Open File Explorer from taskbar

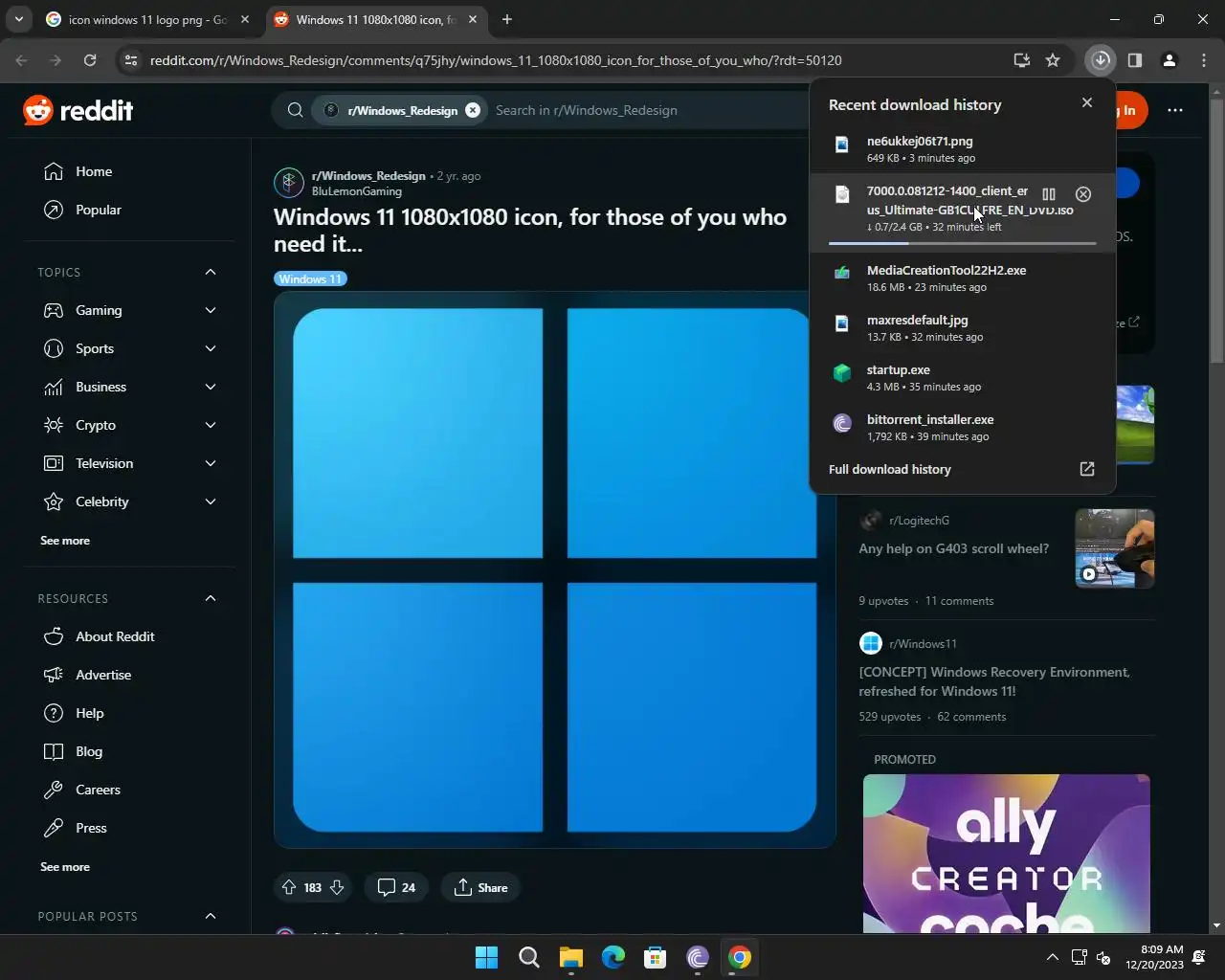[571, 957]
